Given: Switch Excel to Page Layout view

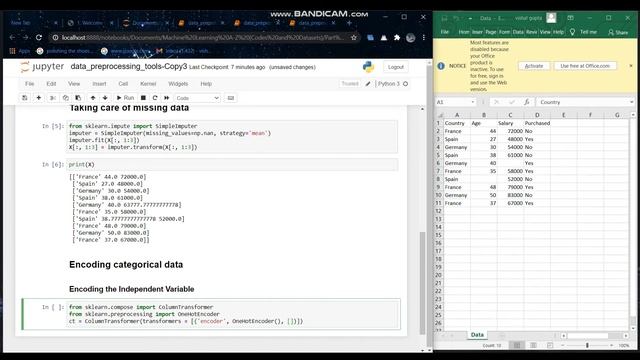Looking at the screenshot, I should pyautogui.click(x=533, y=345).
